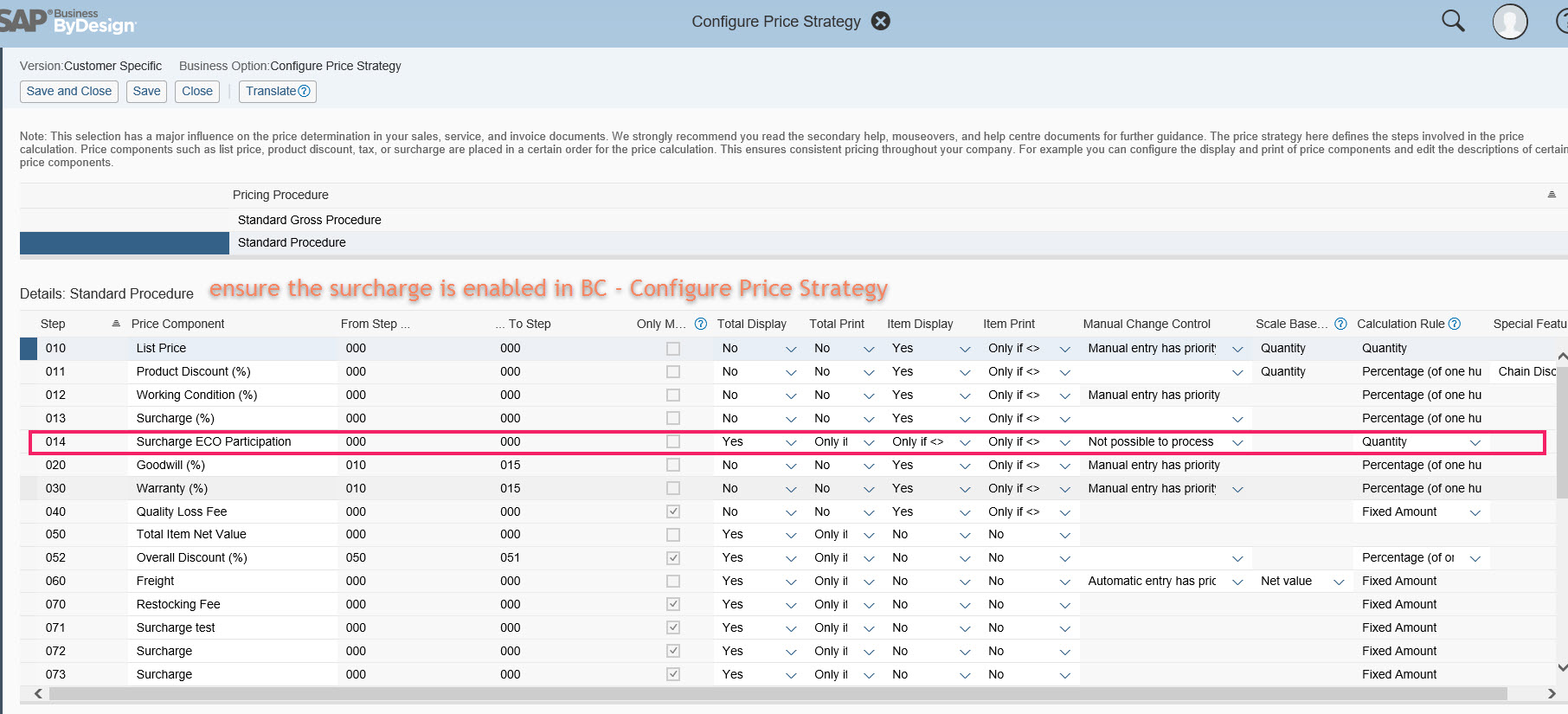The image size is (1568, 714).
Task: Click Total Display column header
Action: click(752, 324)
